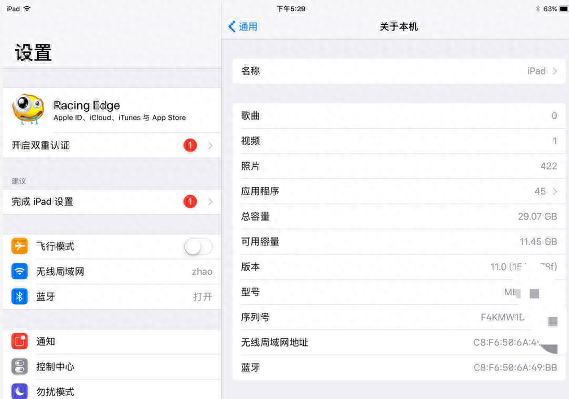Open Racing Edge Apple ID profile
The image size is (569, 399).
pos(112,110)
